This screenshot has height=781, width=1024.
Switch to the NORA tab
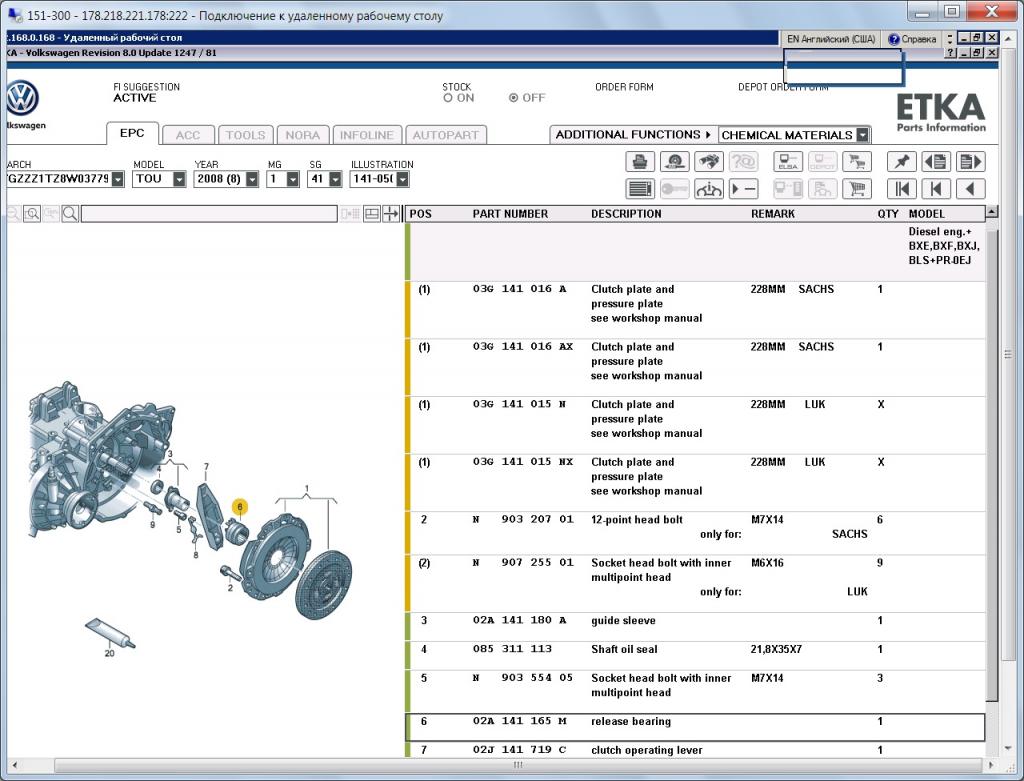tap(302, 135)
